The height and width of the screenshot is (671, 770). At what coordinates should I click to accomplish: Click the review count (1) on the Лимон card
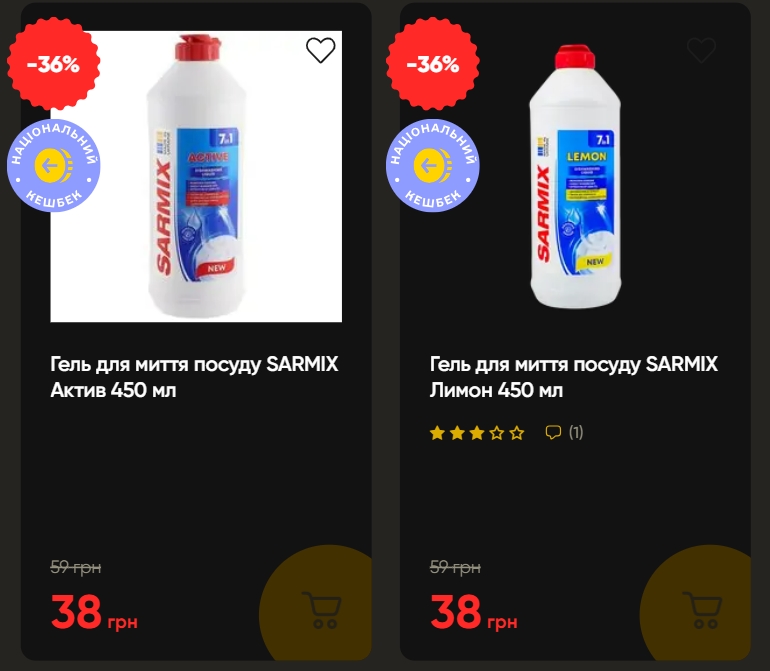[576, 433]
